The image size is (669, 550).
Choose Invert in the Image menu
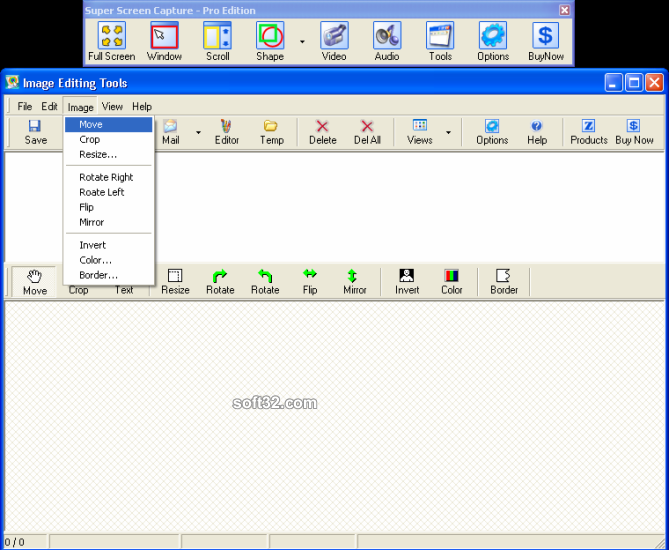108,245
